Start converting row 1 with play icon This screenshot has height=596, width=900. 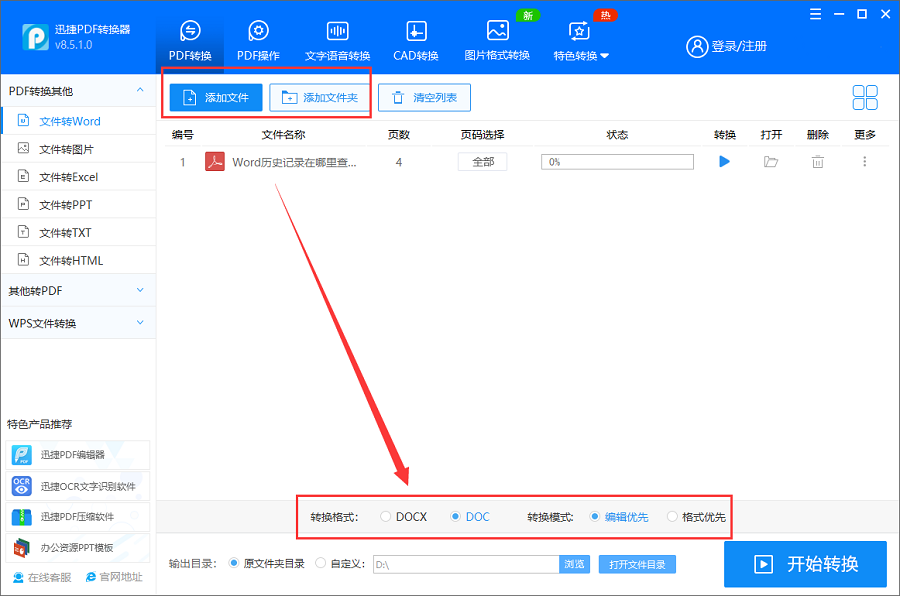(724, 162)
